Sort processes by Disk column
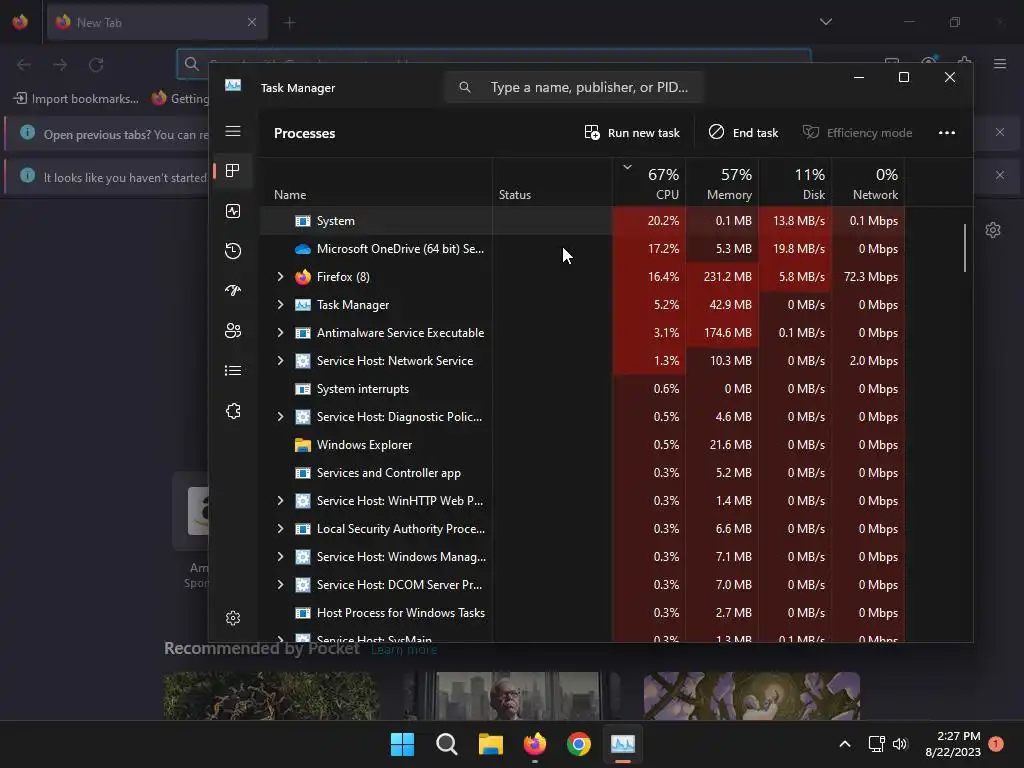Image resolution: width=1024 pixels, height=768 pixels. (x=795, y=184)
